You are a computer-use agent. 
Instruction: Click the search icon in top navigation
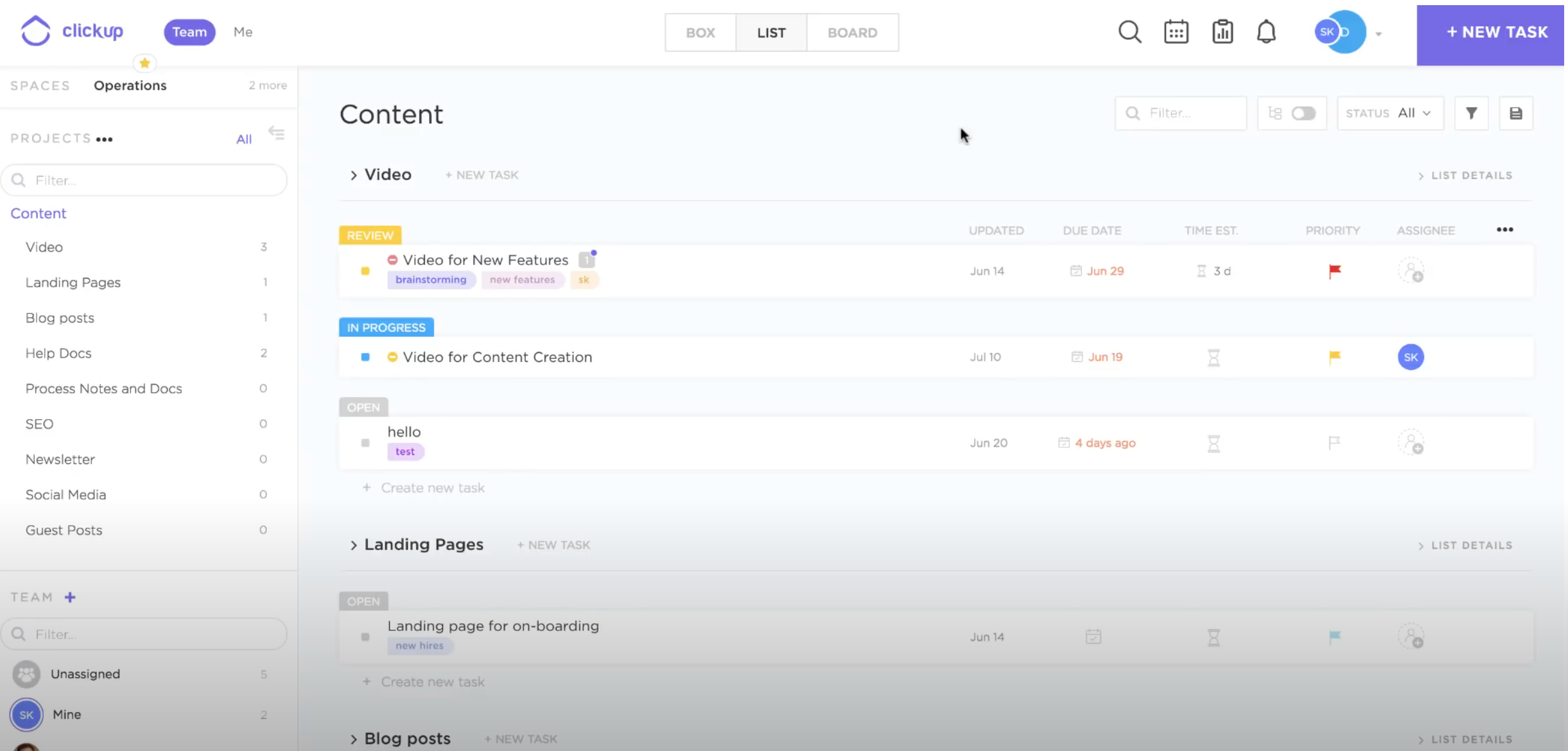click(1130, 31)
